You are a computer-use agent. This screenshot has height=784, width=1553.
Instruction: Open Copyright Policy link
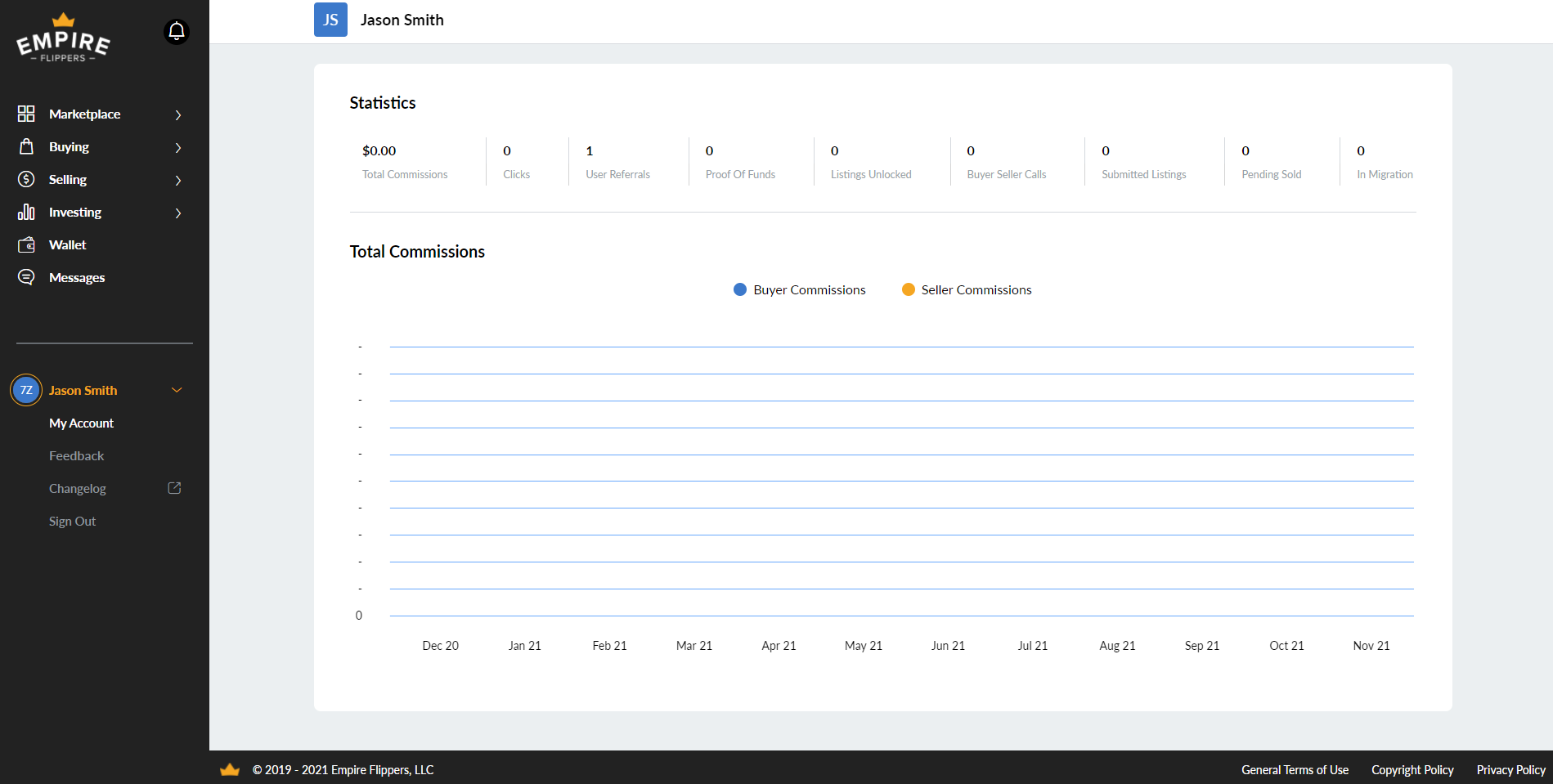click(x=1412, y=770)
